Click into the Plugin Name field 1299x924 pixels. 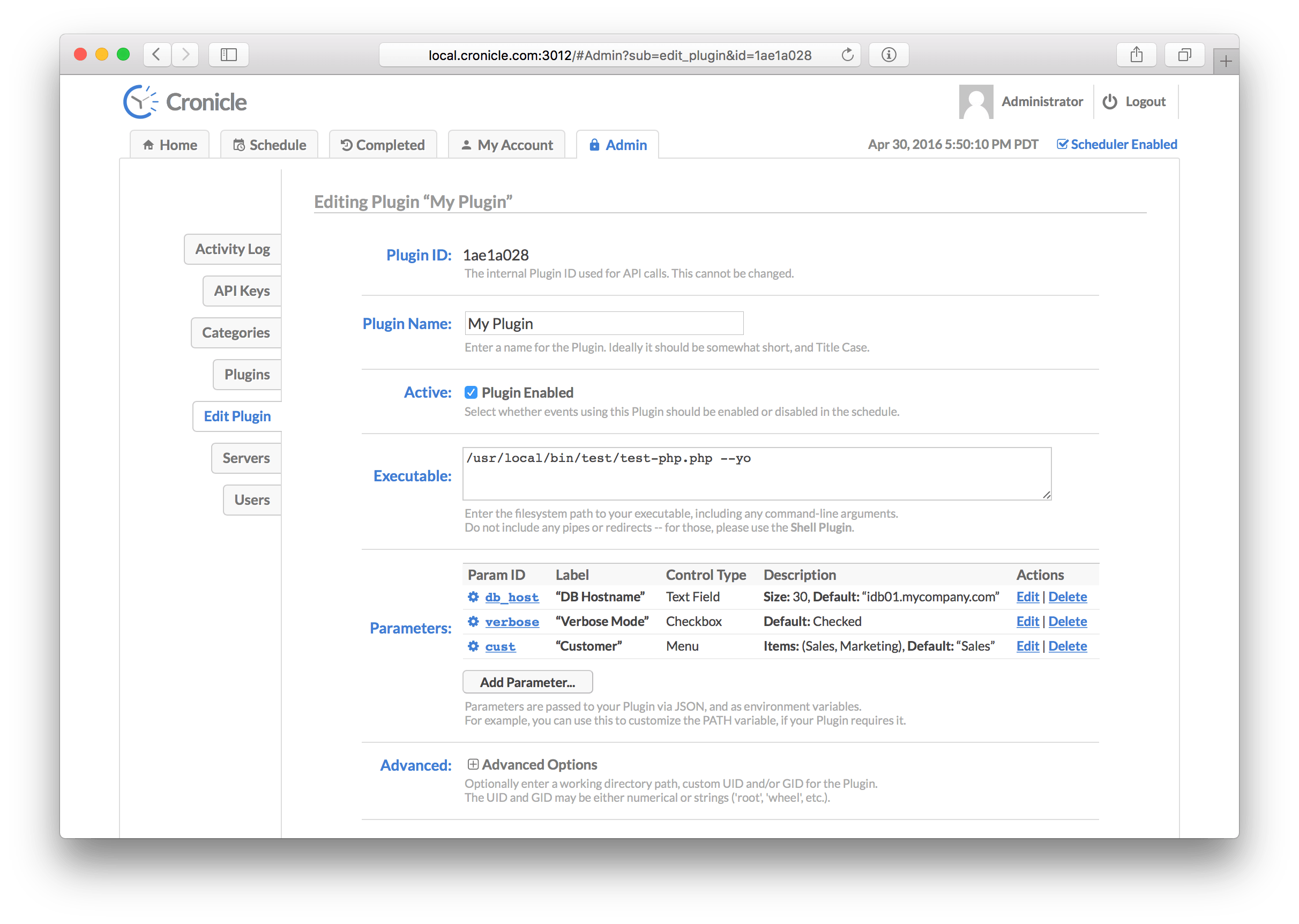pyautogui.click(x=604, y=324)
